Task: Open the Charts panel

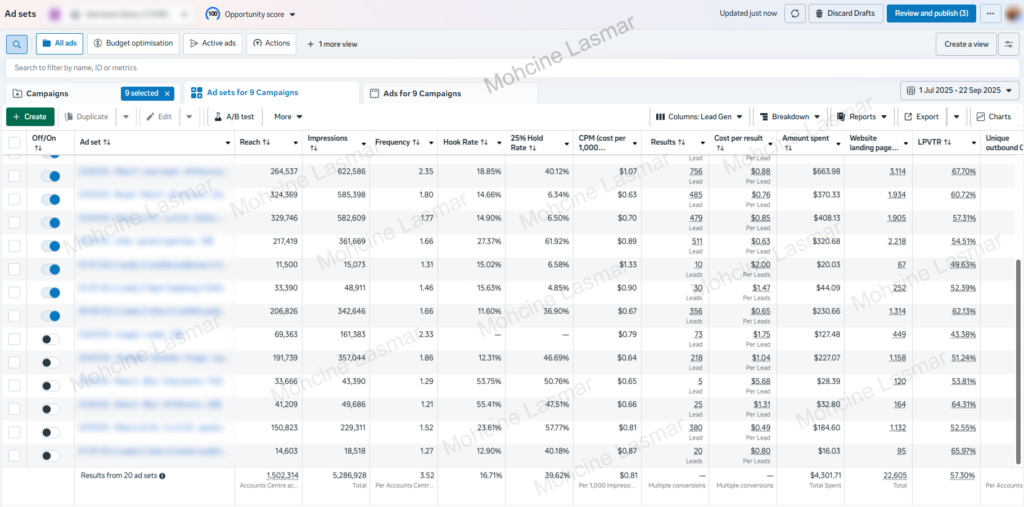Action: [993, 117]
